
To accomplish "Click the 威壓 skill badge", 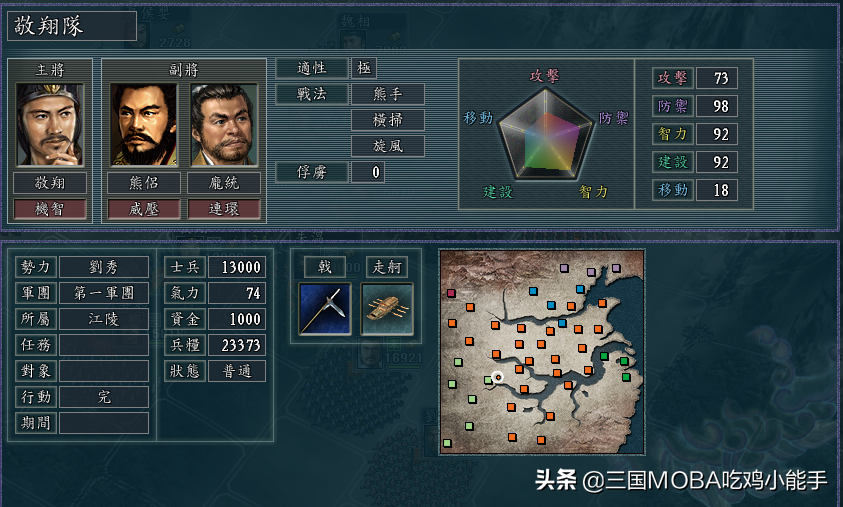I will (x=144, y=209).
